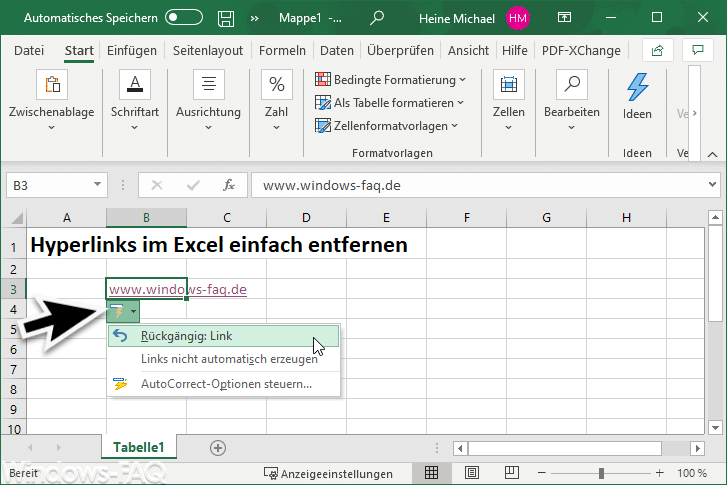
Task: Click the zoom slider handle
Action: coord(601,473)
